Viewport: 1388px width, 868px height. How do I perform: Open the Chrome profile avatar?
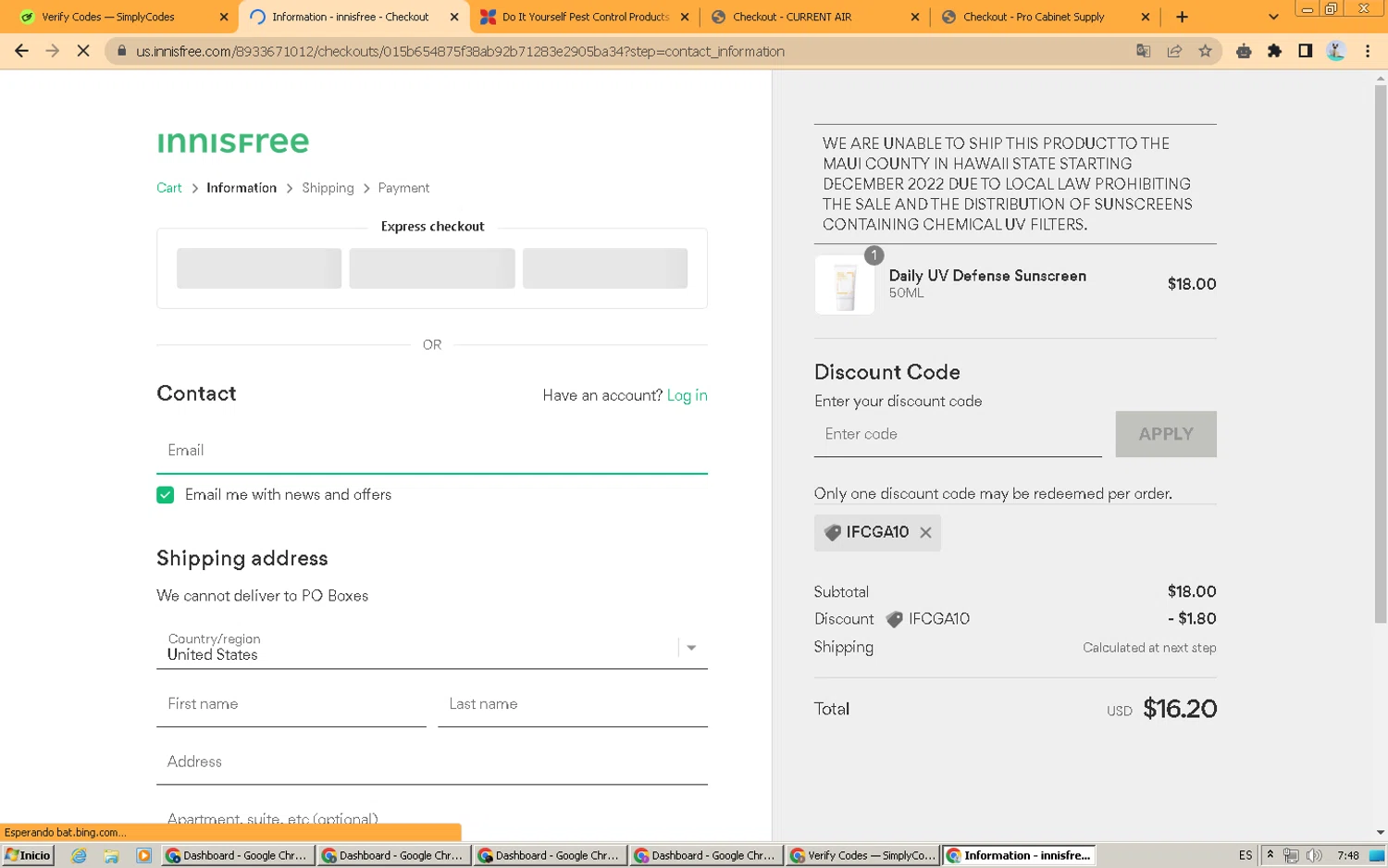(x=1335, y=51)
